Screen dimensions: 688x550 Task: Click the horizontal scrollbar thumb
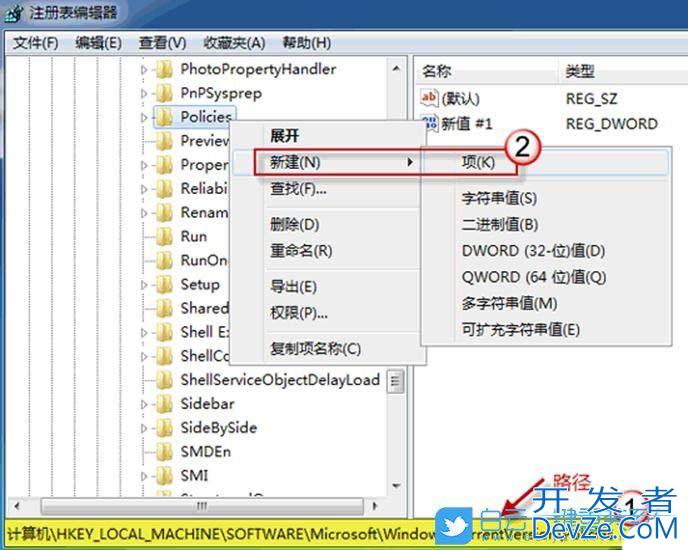point(202,506)
